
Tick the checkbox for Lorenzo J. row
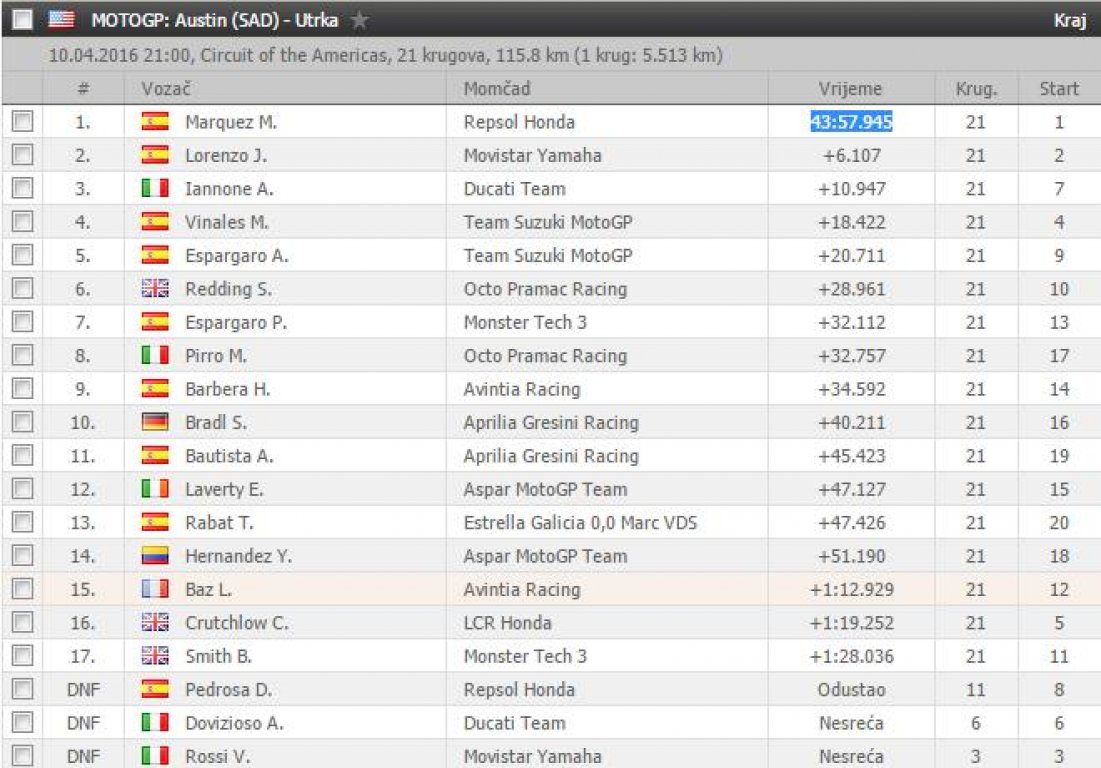22,155
